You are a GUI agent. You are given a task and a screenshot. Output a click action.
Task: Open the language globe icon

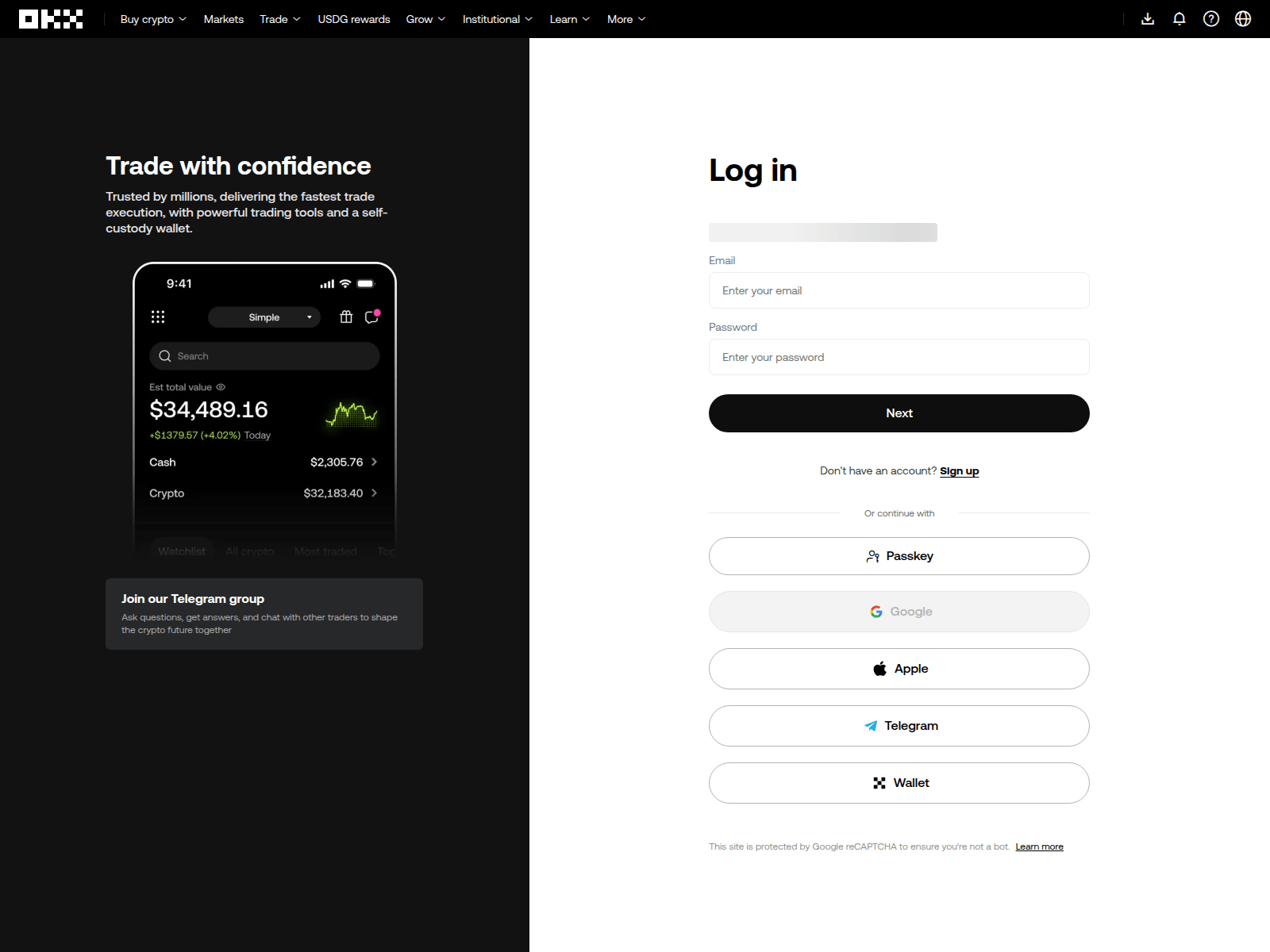coord(1243,19)
